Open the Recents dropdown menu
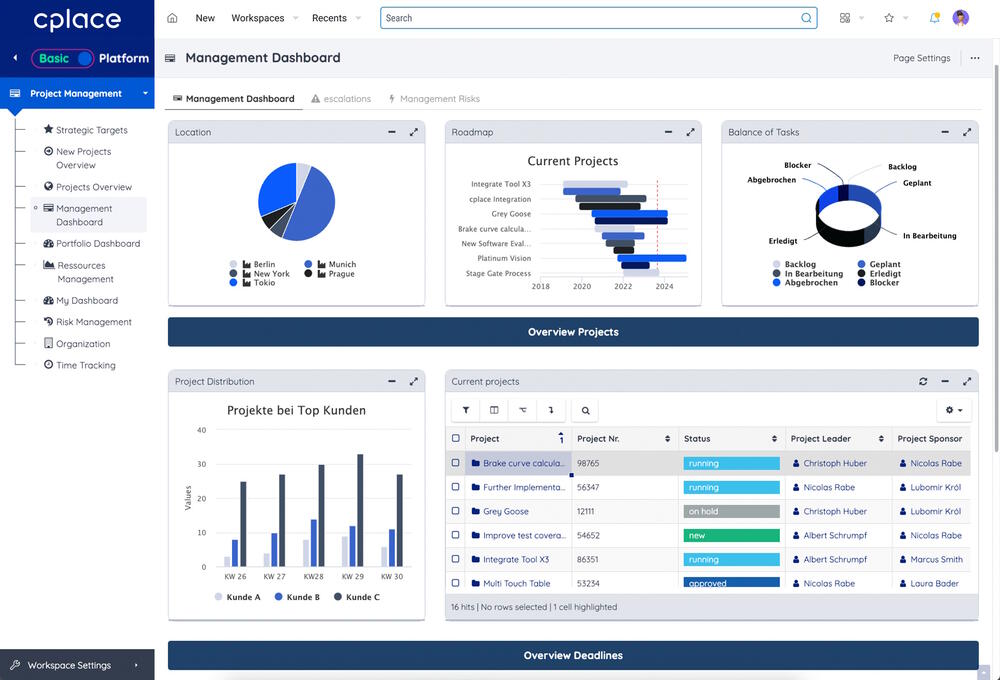This screenshot has height=680, width=1000. click(x=335, y=18)
